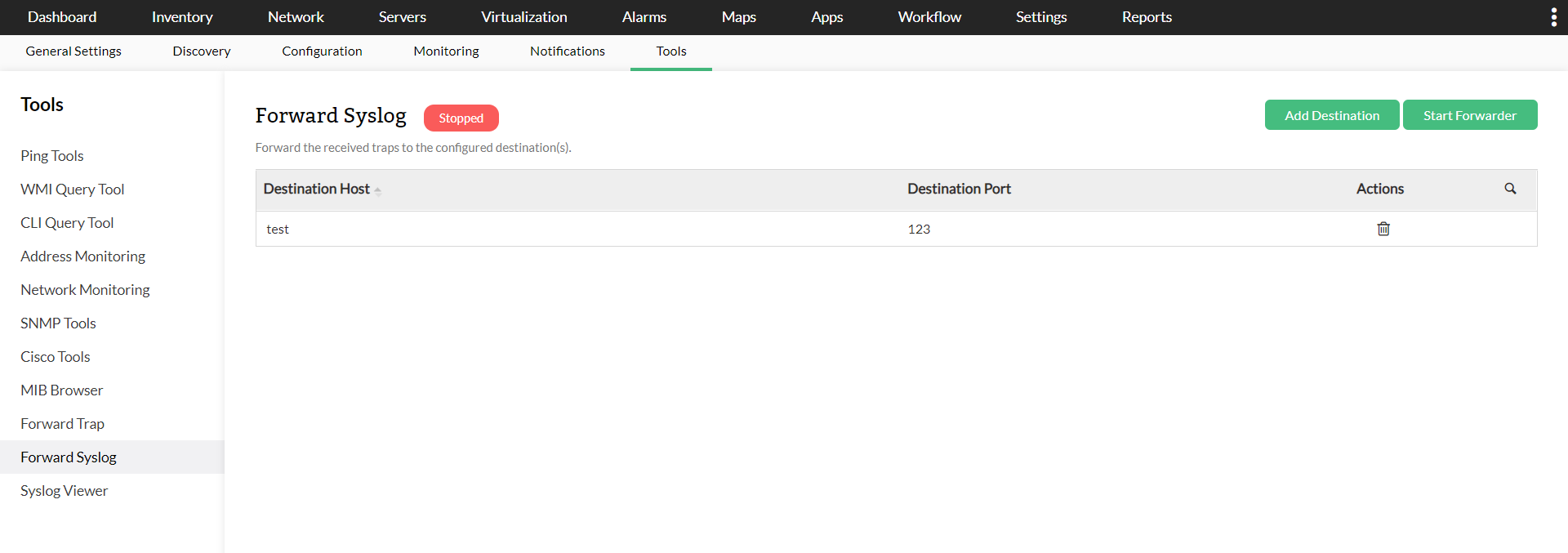Open the Notifications settings tab
The image size is (1568, 553).
coord(567,51)
